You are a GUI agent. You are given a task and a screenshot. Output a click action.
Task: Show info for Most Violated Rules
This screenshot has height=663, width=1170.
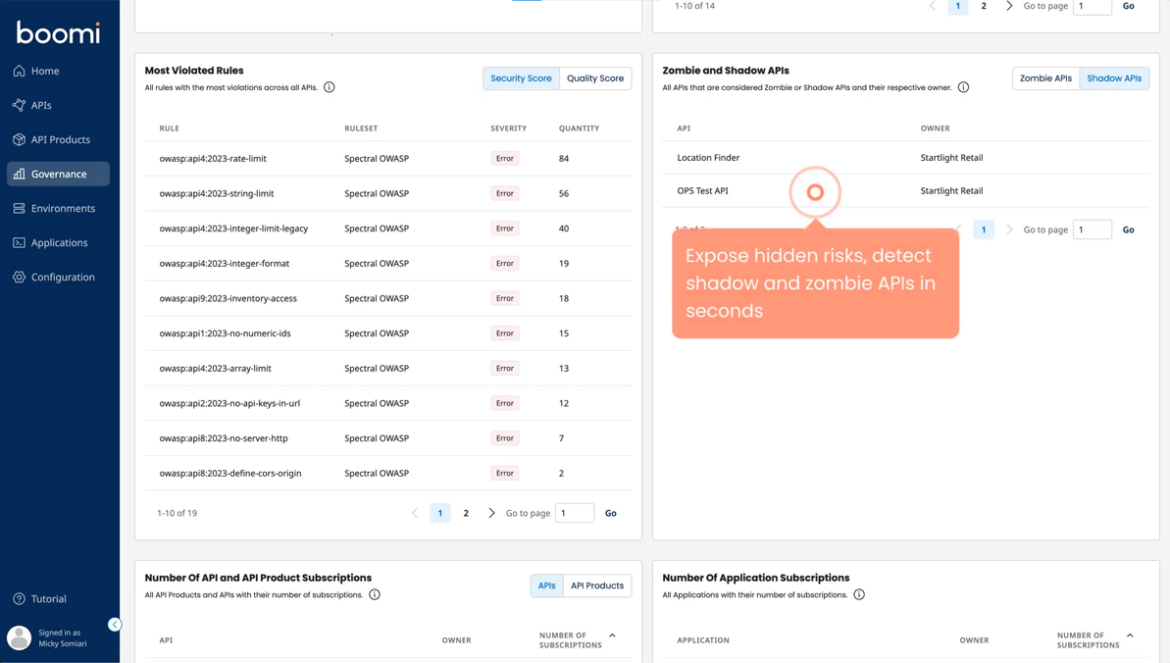(x=329, y=87)
